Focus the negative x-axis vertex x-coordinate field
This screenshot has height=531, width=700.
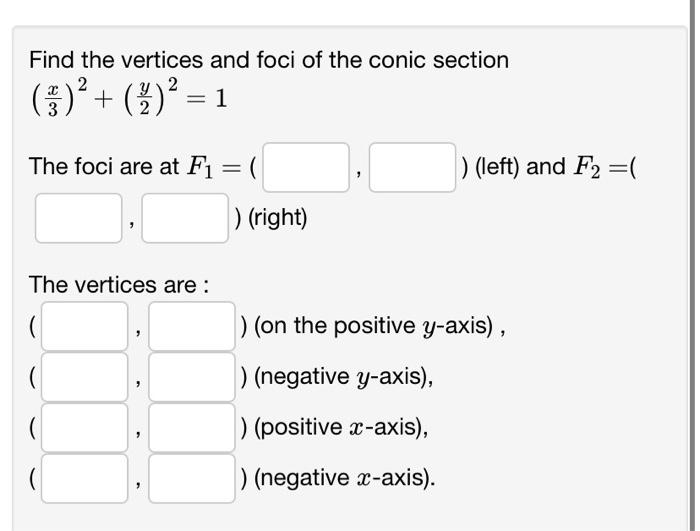coord(84,478)
